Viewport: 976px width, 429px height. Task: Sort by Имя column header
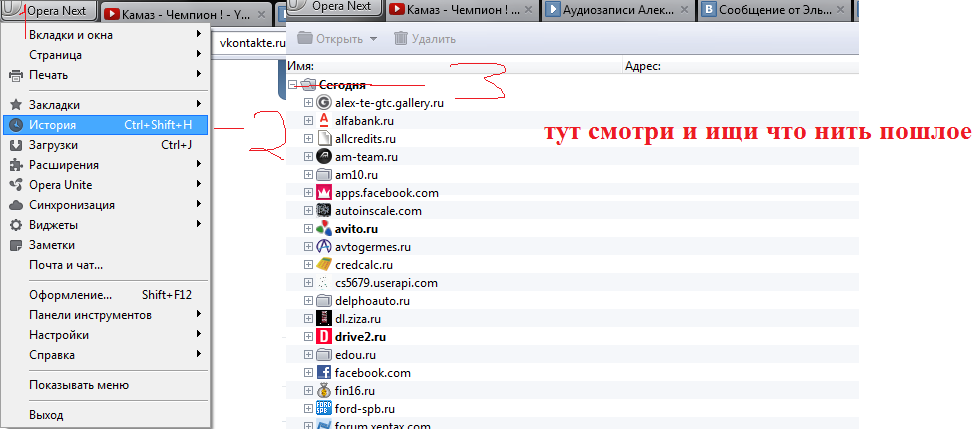pos(454,66)
